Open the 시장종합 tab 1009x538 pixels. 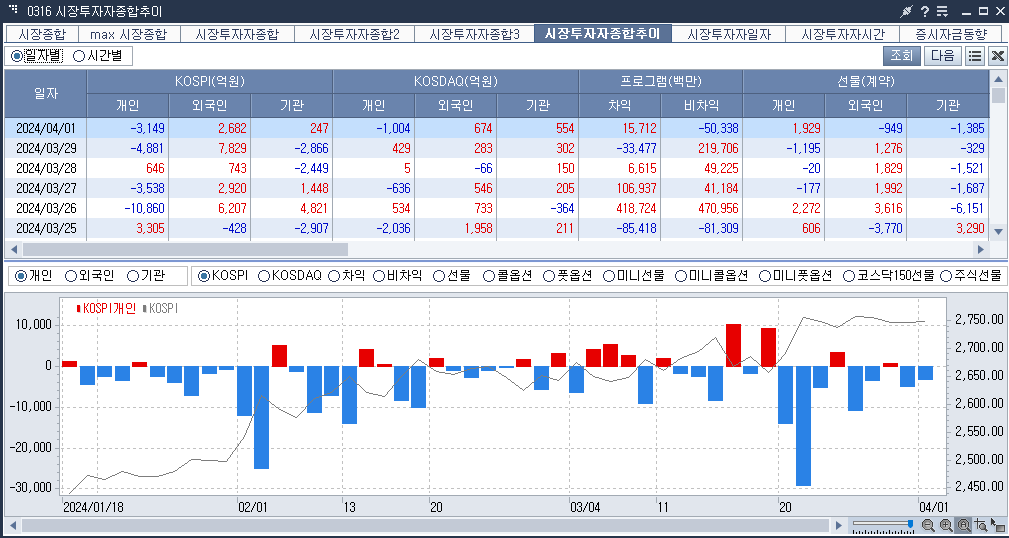[x=41, y=34]
